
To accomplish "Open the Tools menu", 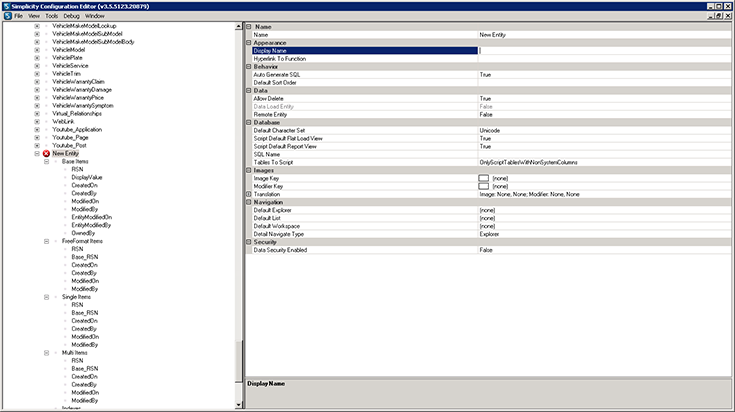I will pyautogui.click(x=52, y=16).
